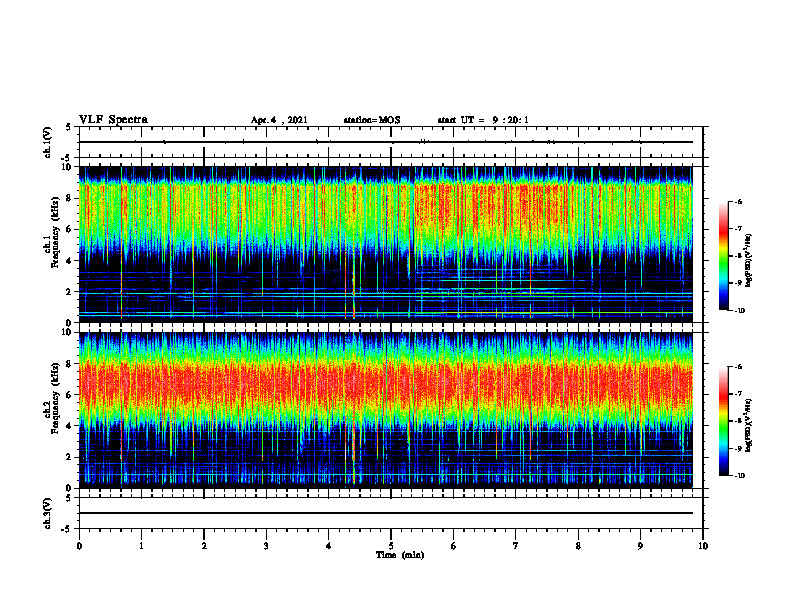Click the time axis tick label "3"
Image resolution: width=792 pixels, height=612 pixels.
(x=266, y=546)
